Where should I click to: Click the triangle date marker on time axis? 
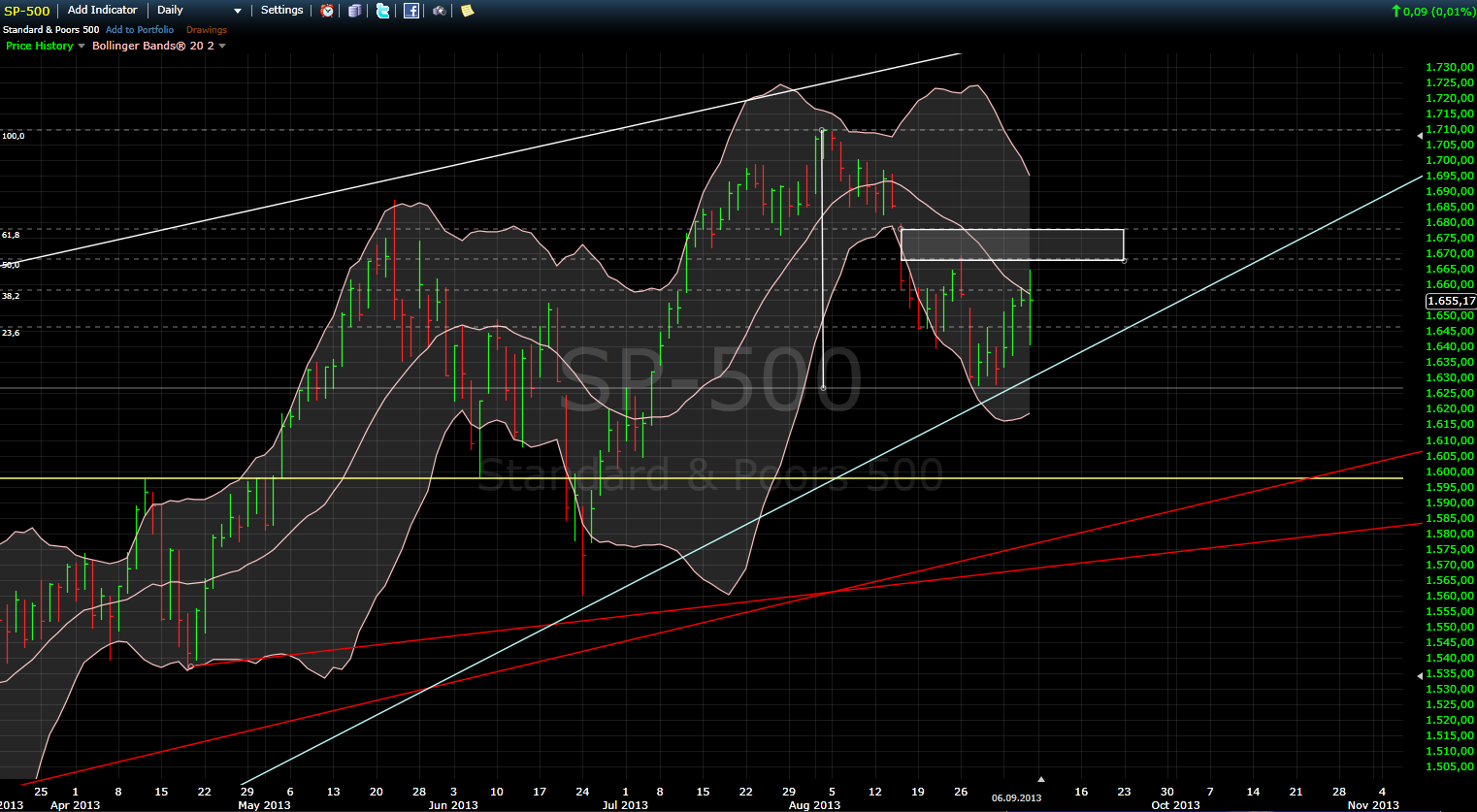pyautogui.click(x=1040, y=779)
